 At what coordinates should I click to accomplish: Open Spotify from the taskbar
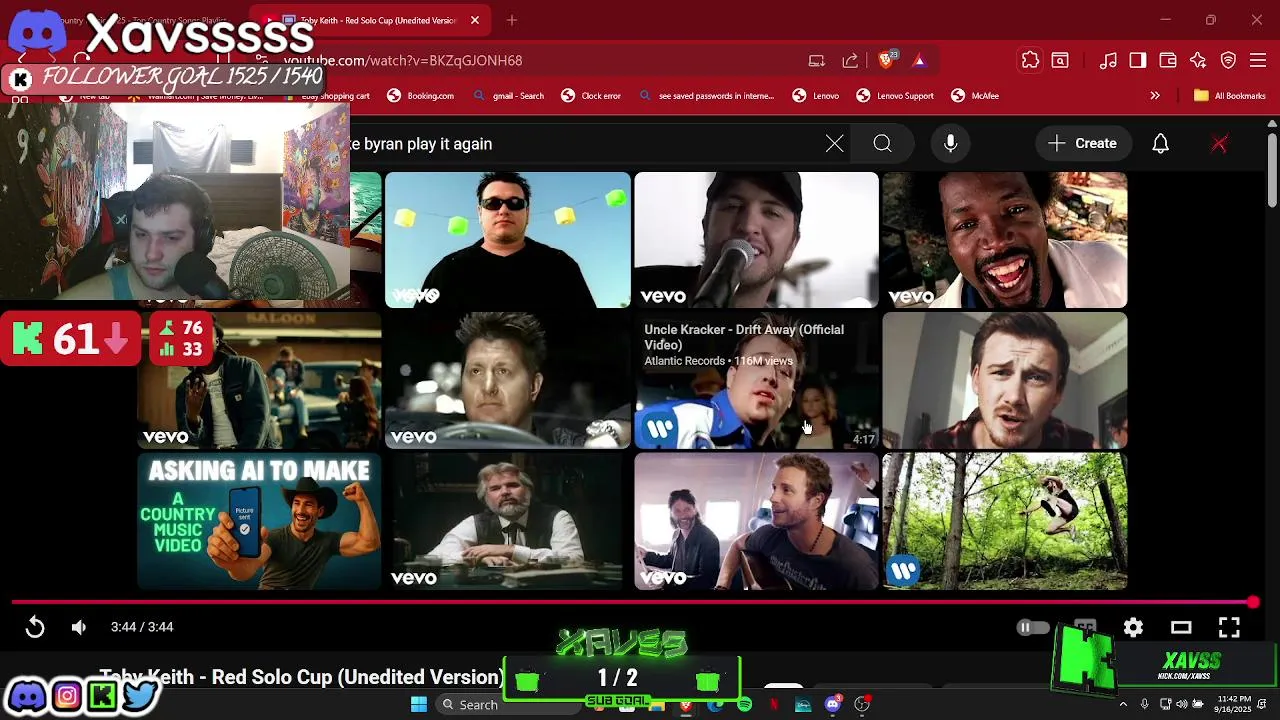click(744, 705)
